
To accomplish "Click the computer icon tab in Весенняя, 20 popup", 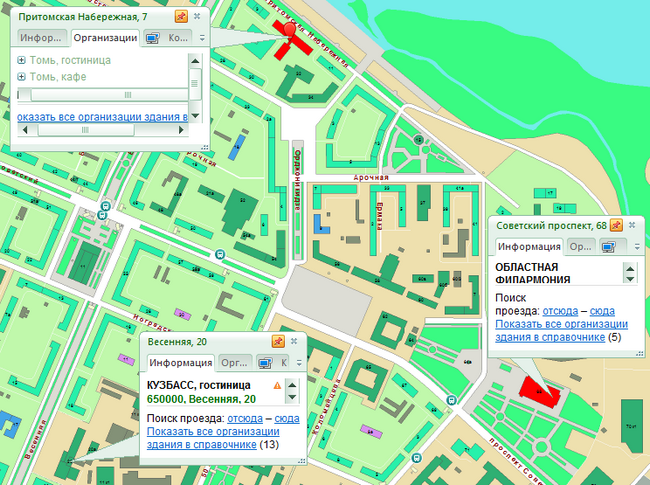I will pyautogui.click(x=265, y=363).
